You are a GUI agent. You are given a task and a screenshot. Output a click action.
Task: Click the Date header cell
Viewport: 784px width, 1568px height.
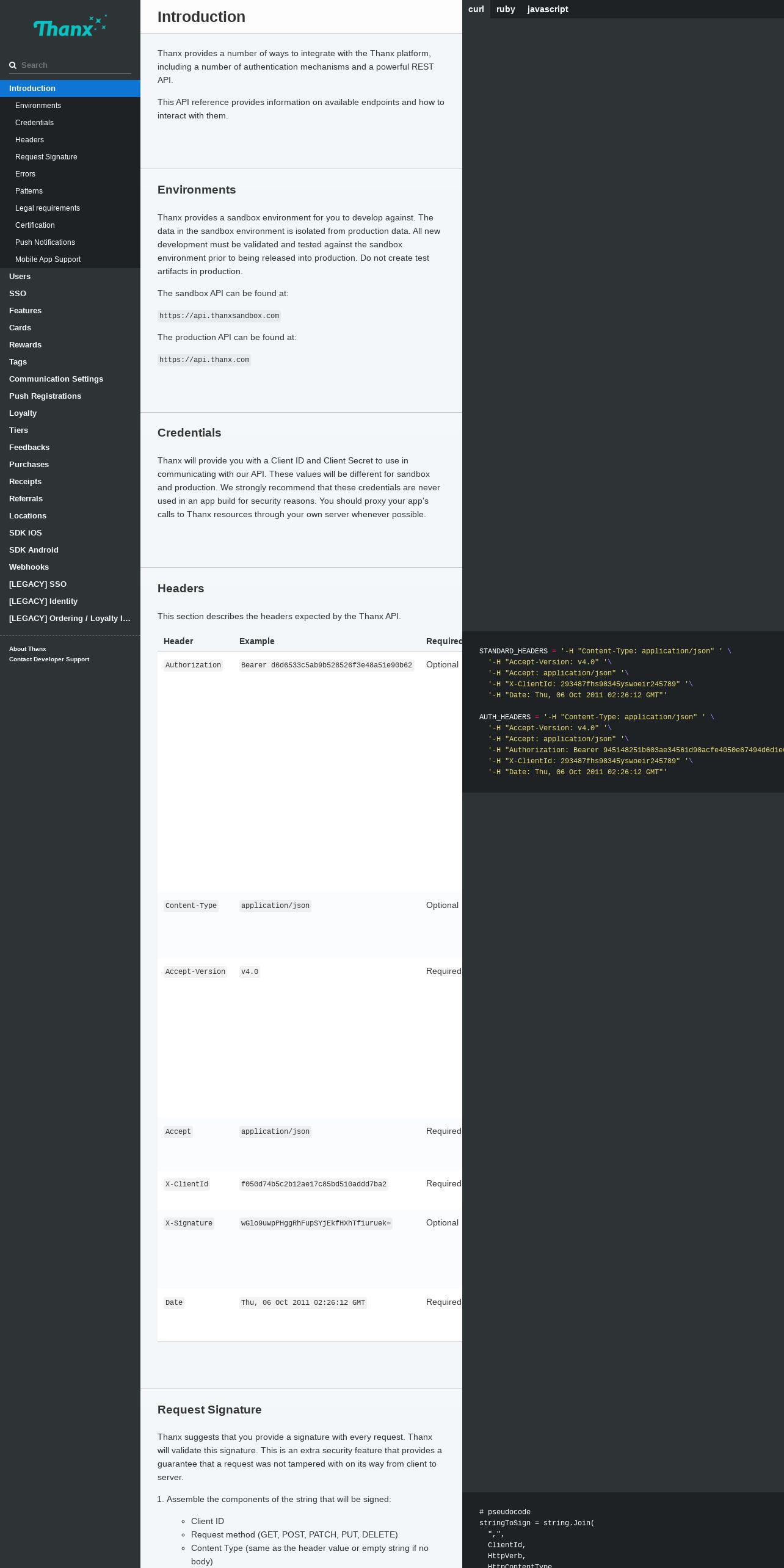pos(174,1303)
